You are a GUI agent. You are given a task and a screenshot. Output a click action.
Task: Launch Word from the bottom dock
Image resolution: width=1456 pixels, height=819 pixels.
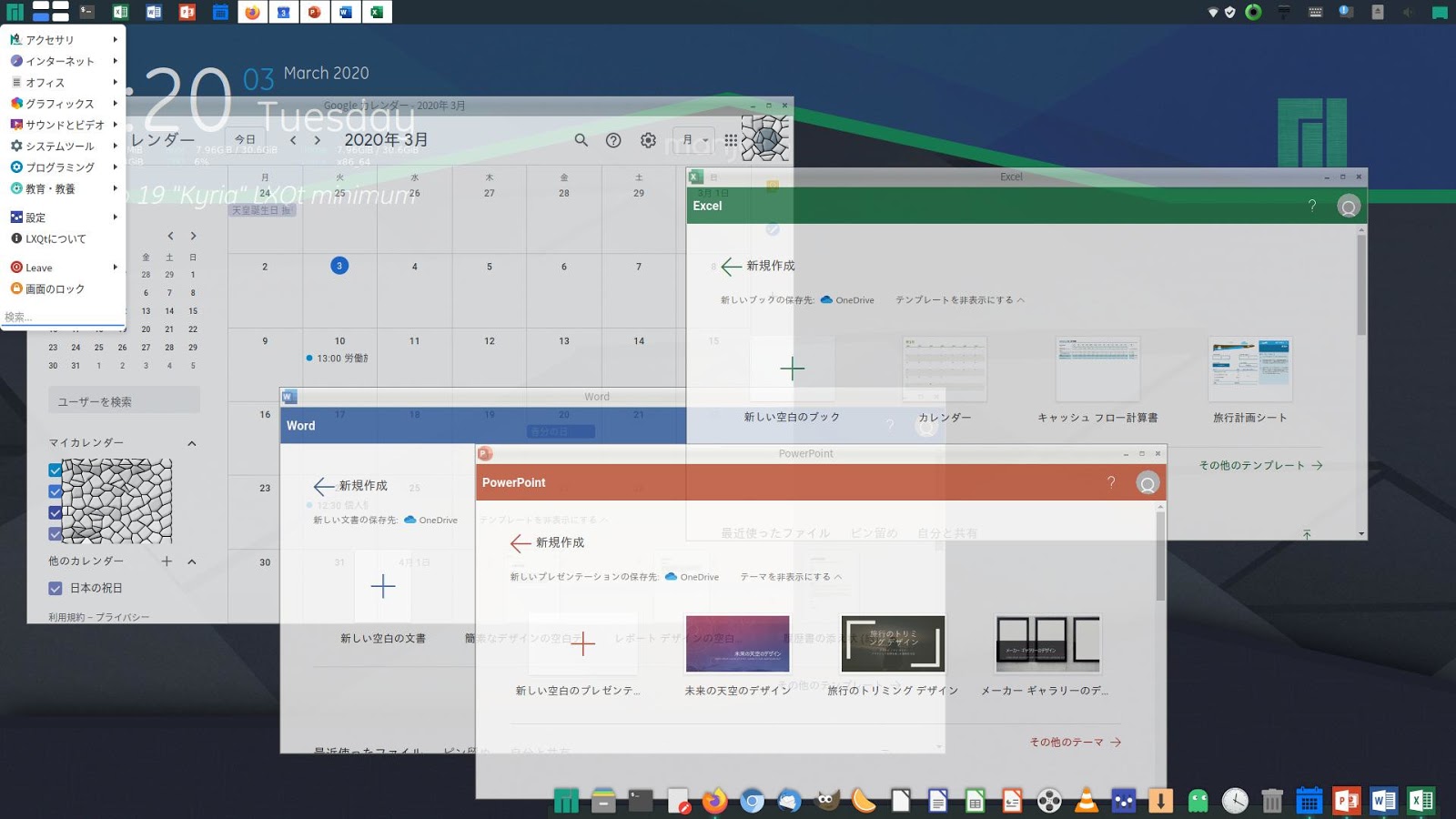[1383, 800]
